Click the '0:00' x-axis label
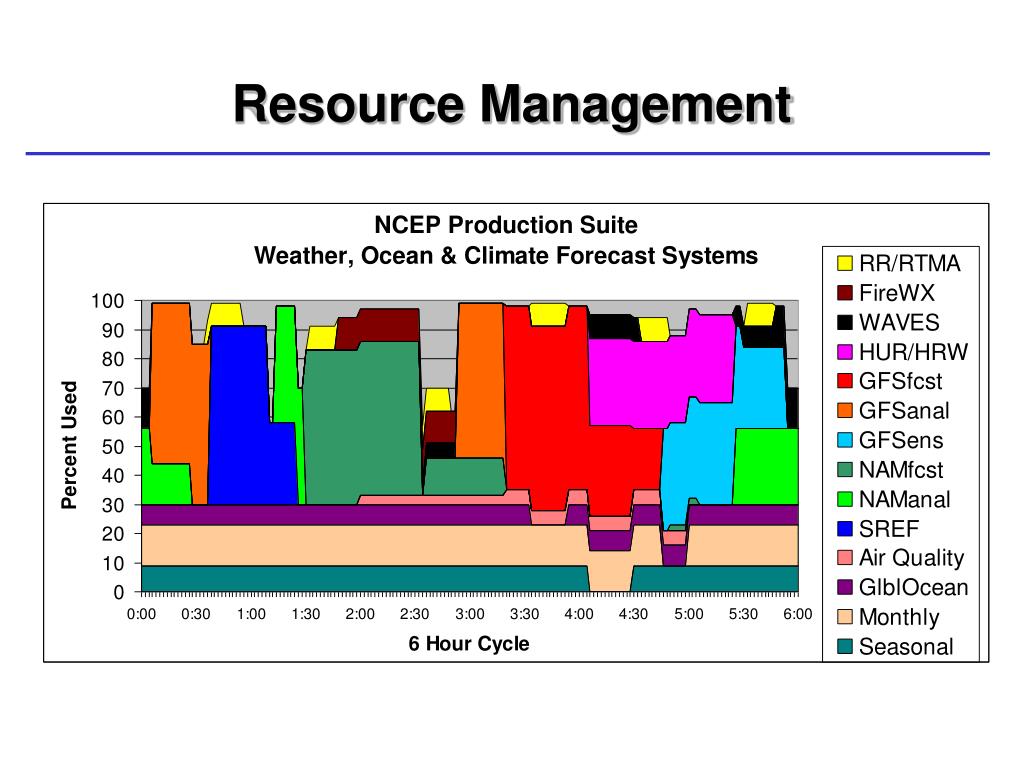This screenshot has width=1024, height=768. pyautogui.click(x=141, y=614)
